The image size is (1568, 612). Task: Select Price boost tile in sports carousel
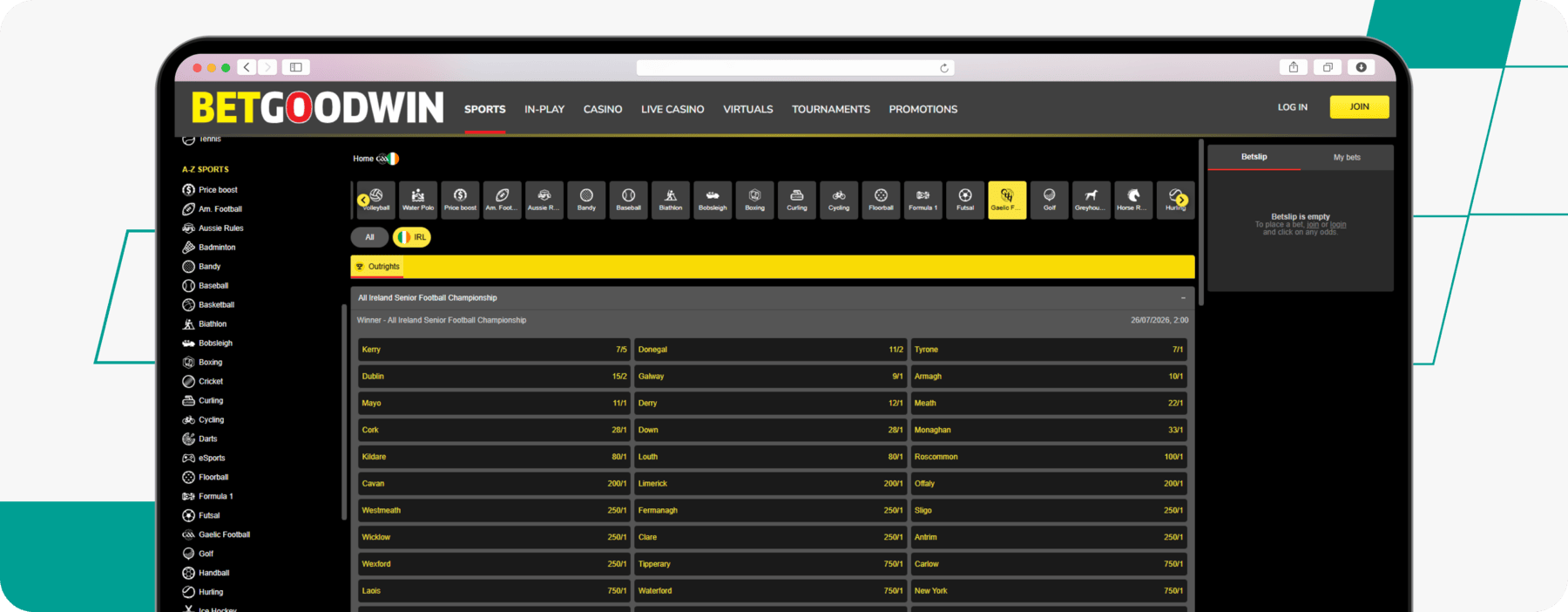click(460, 200)
